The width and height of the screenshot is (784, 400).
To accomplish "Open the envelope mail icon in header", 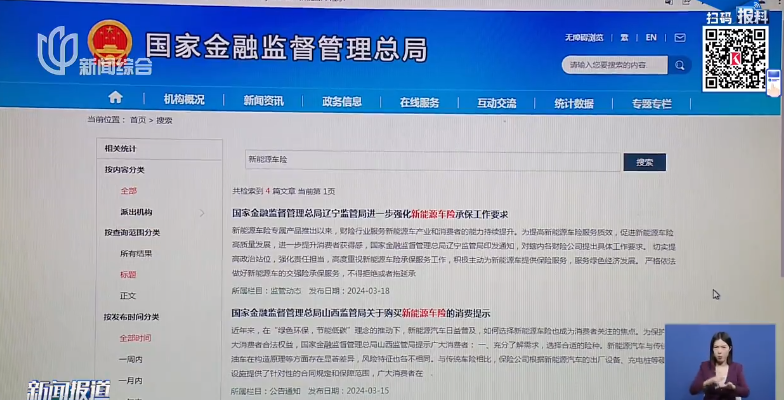I will point(680,38).
